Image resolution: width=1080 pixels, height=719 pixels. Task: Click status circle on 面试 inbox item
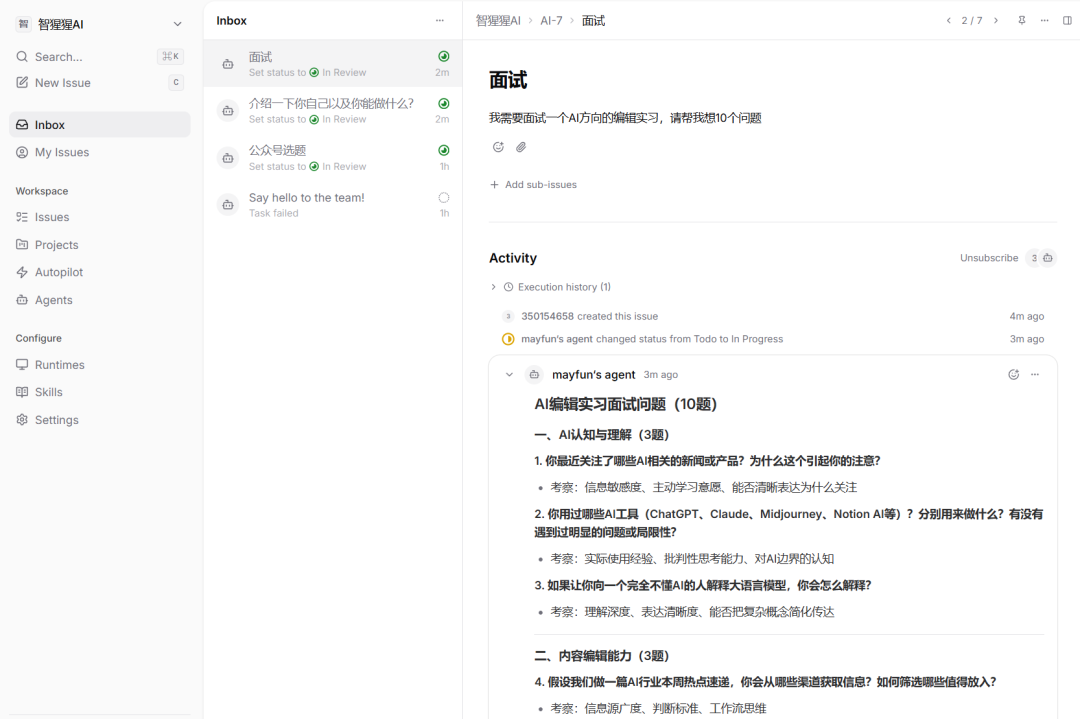(443, 57)
